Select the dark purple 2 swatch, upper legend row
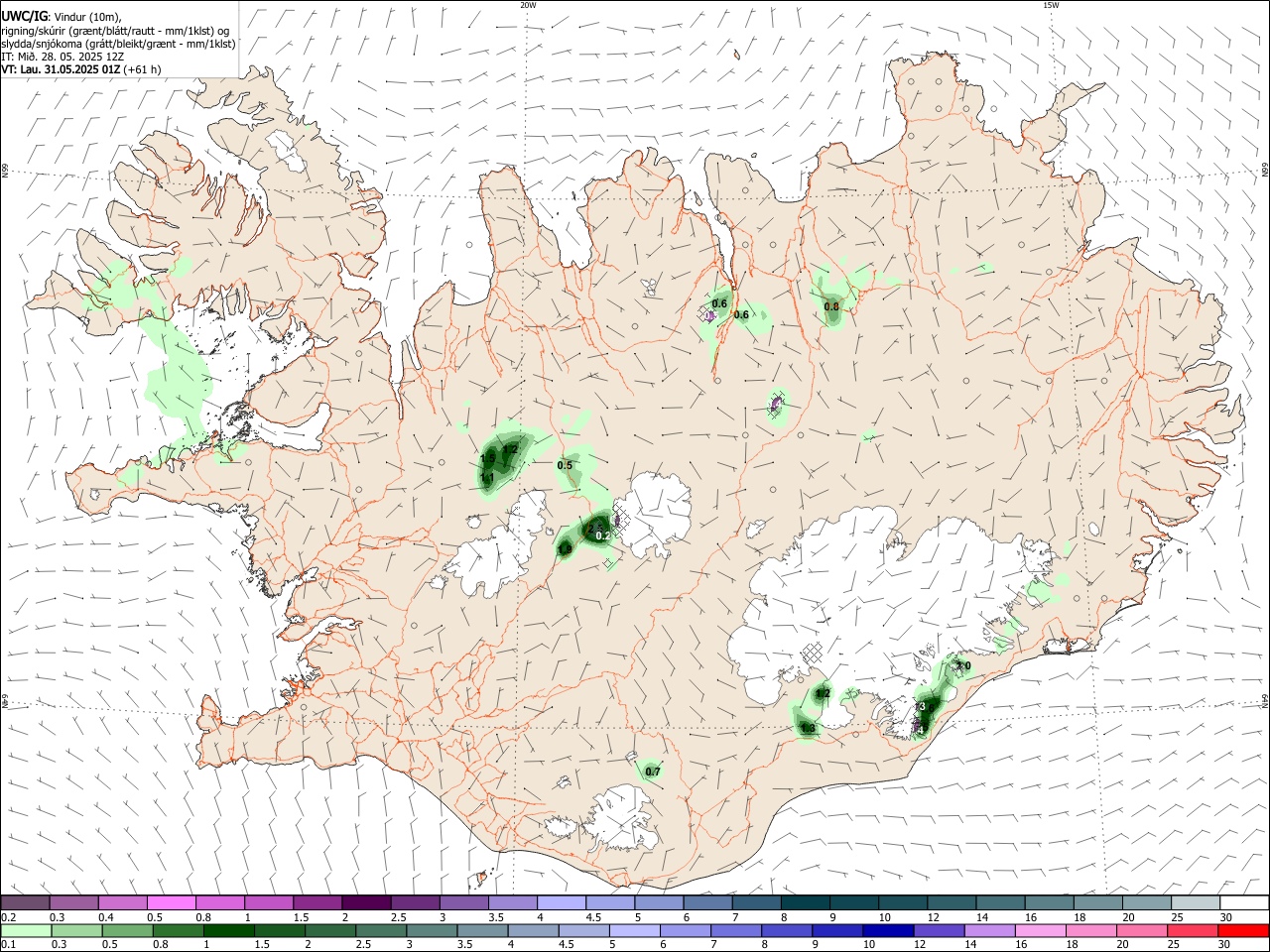1270x952 pixels. [365, 903]
